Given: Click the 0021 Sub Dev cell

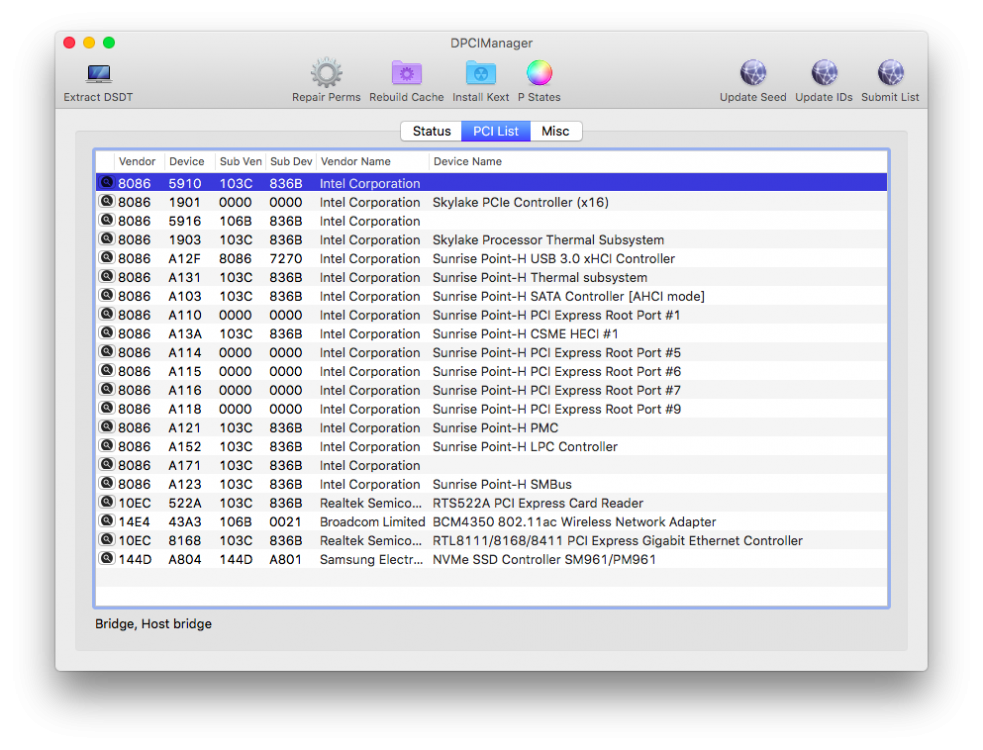Looking at the screenshot, I should 285,522.
